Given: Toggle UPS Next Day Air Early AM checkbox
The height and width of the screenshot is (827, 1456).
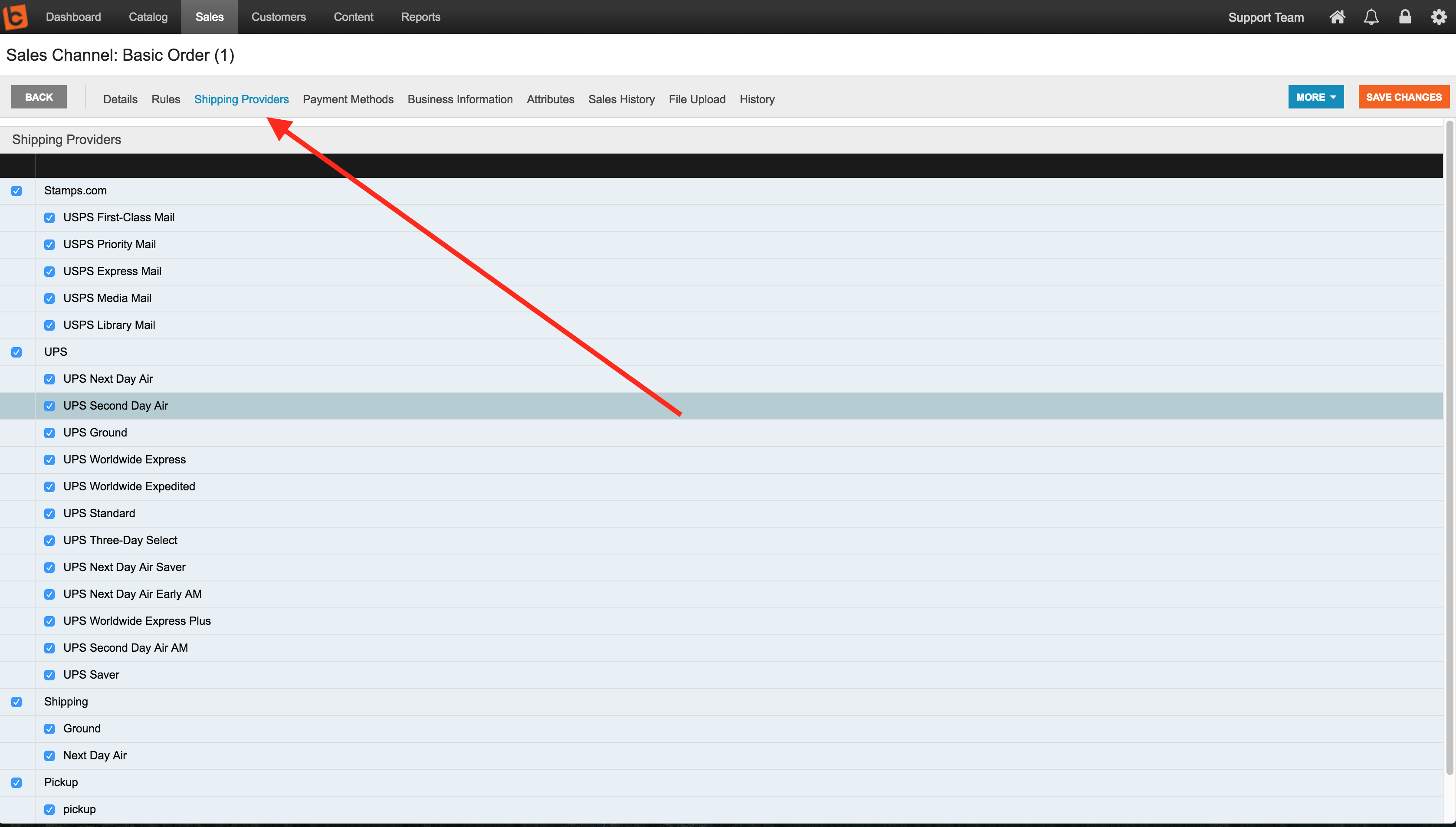Looking at the screenshot, I should (x=49, y=594).
